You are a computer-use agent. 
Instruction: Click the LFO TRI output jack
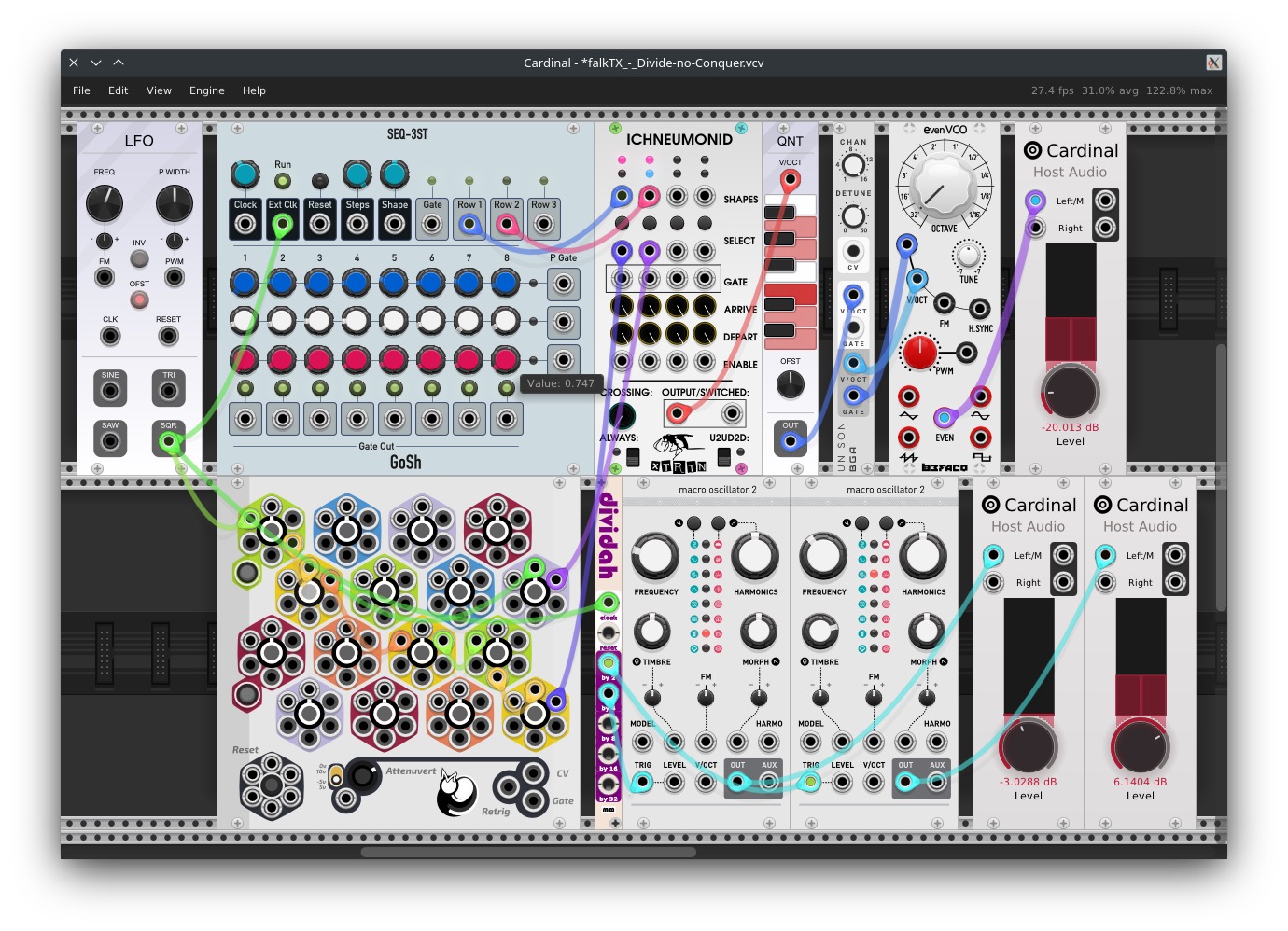168,391
